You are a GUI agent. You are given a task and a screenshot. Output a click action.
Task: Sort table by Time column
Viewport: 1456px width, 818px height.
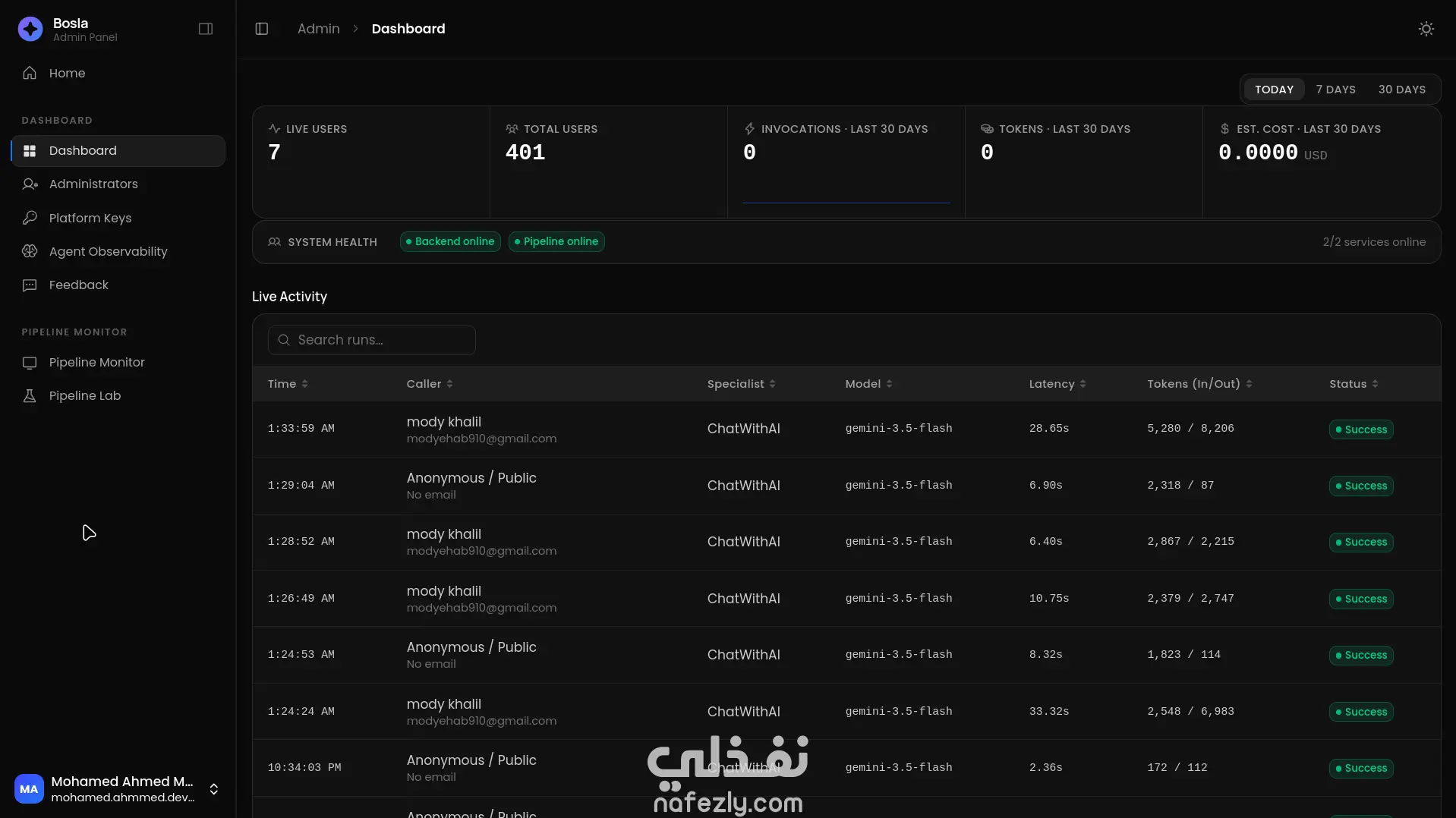click(x=288, y=384)
